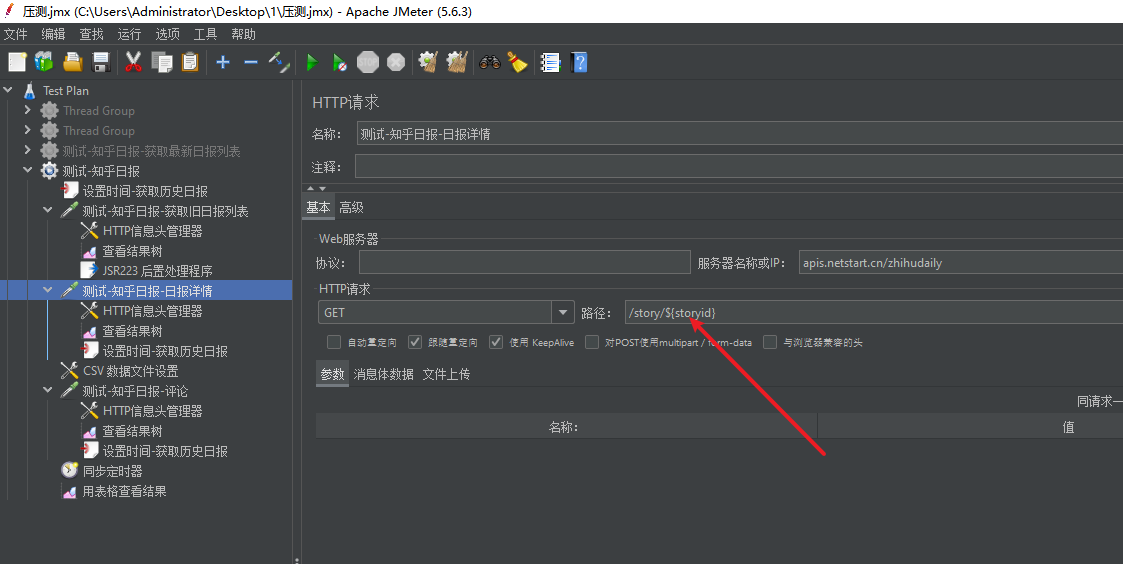1123x564 pixels.
Task: Select JSR223 后置处理程序 tree node
Action: [x=158, y=271]
